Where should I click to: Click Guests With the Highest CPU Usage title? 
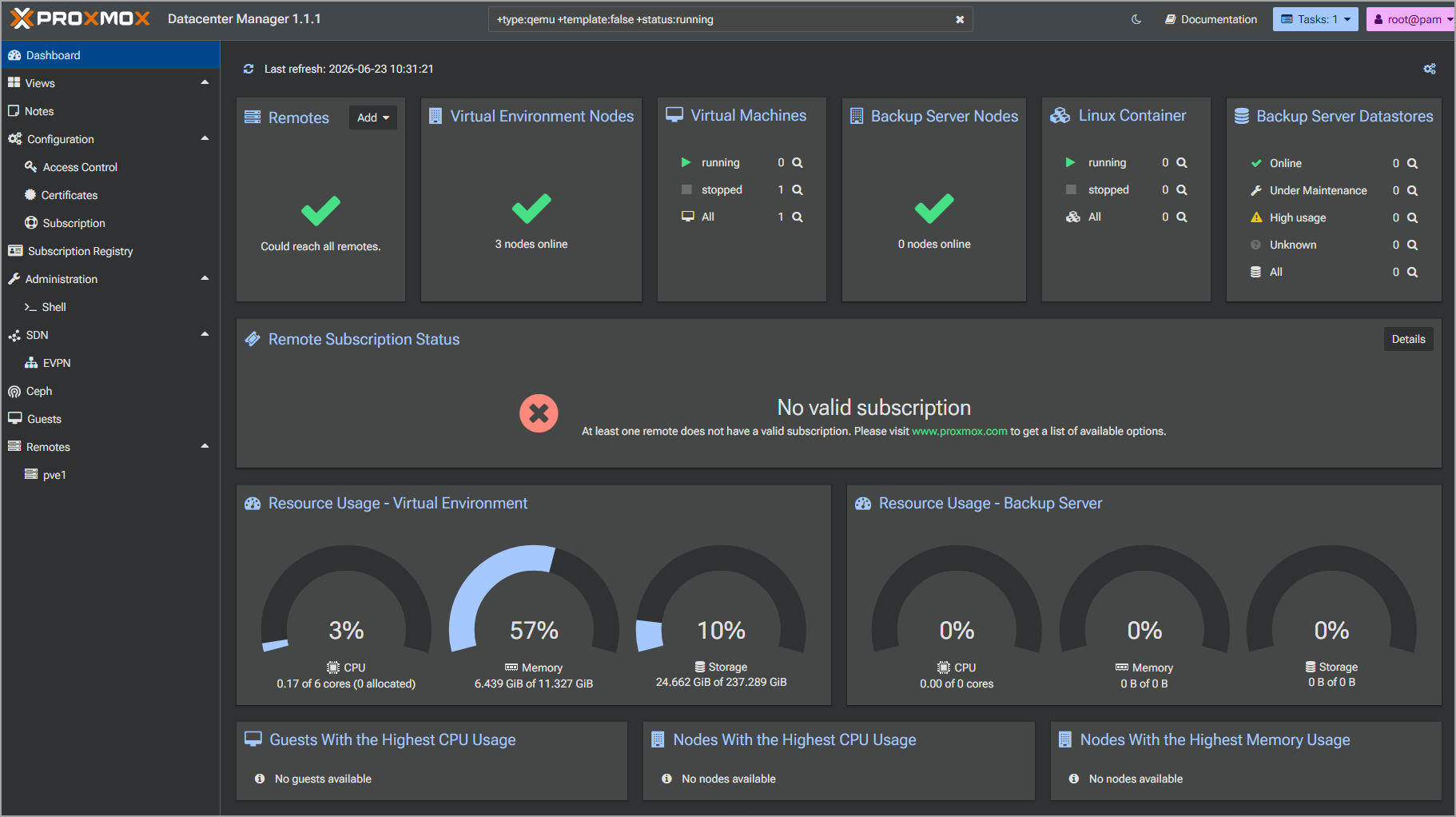point(392,739)
